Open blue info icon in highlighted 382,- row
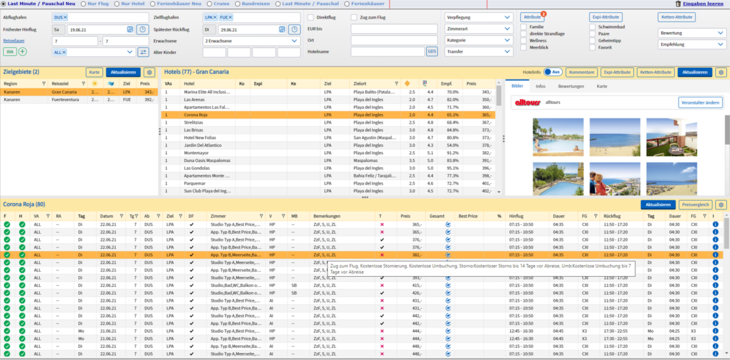The width and height of the screenshot is (730, 360). click(x=716, y=255)
